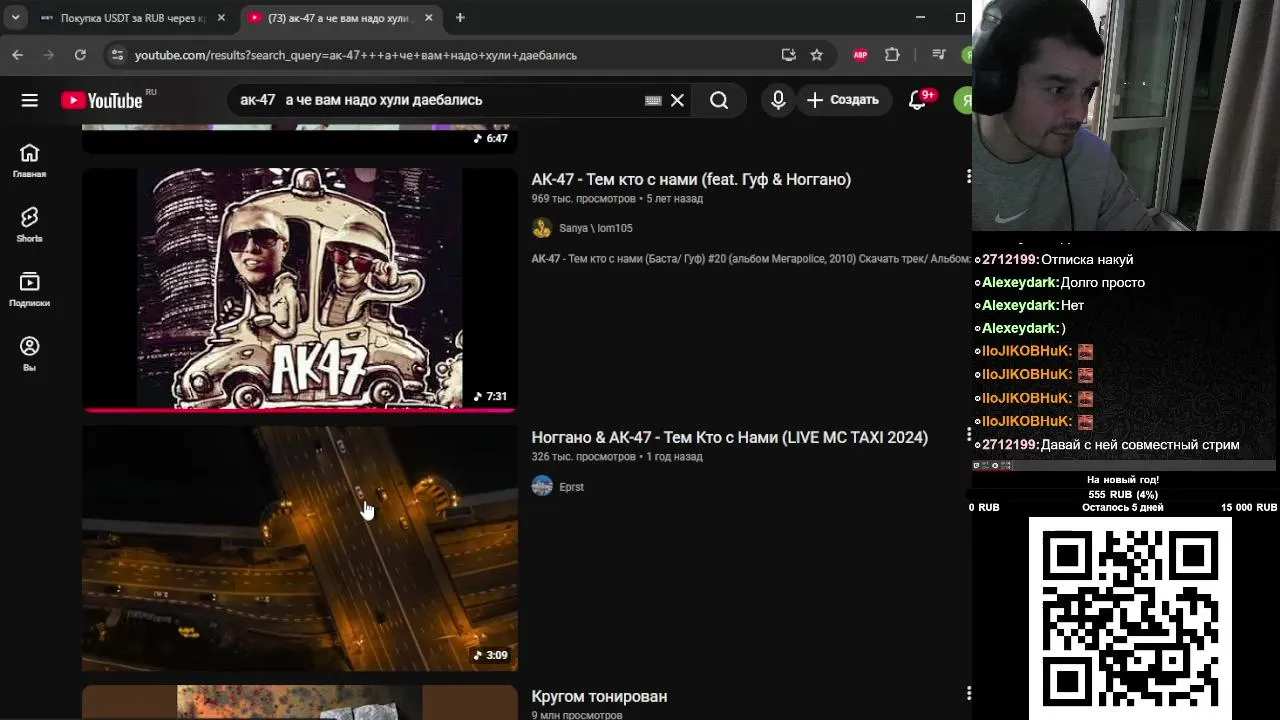Screen dimensions: 1280x720
Task: Click the address bar URL
Action: [x=356, y=55]
